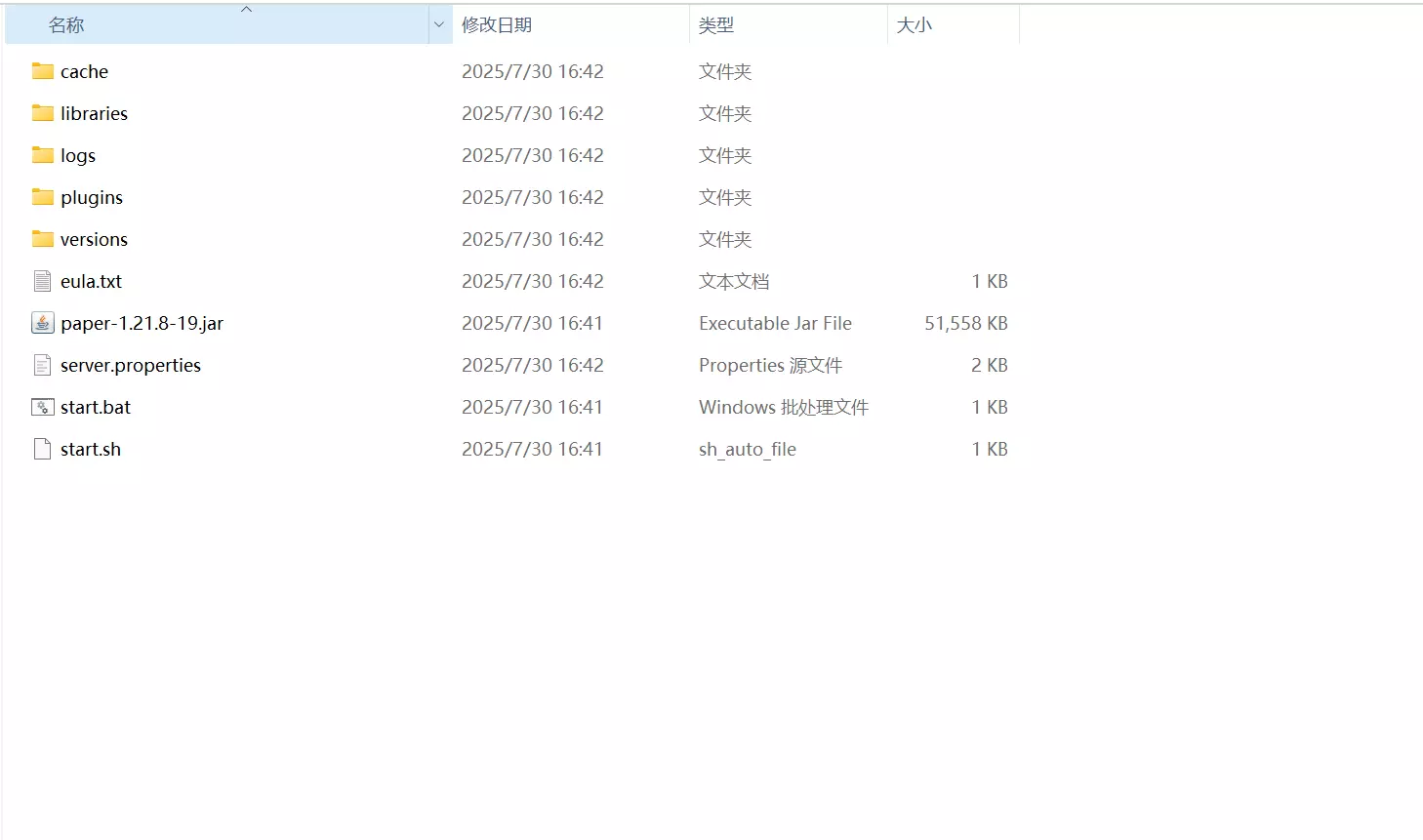Screen dimensions: 1423x840
Task: Select the versions folder name
Action: [x=94, y=239]
